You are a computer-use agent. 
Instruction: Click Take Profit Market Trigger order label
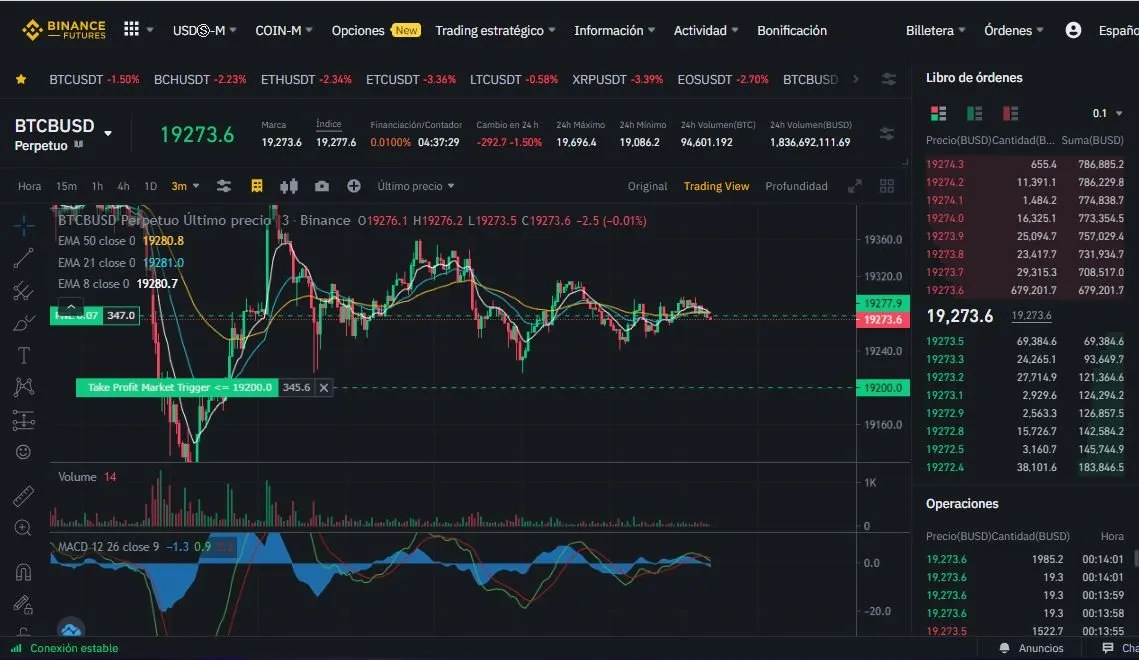pos(177,388)
